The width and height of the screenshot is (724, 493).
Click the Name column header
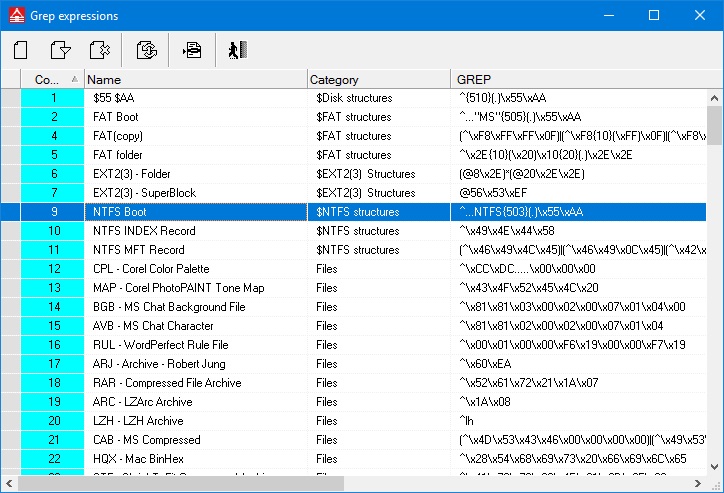click(196, 79)
